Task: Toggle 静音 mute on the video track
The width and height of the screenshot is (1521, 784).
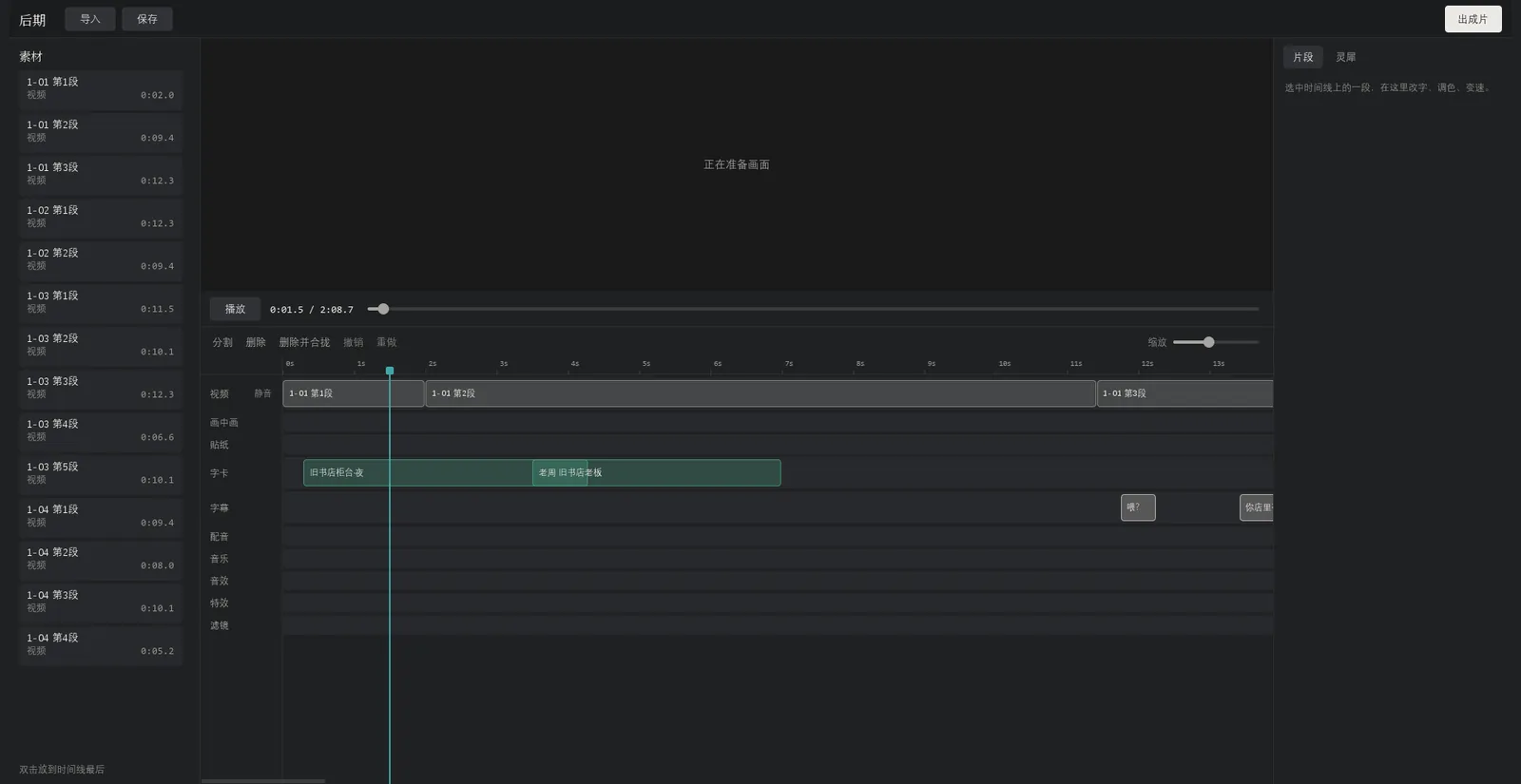Action: 262,393
